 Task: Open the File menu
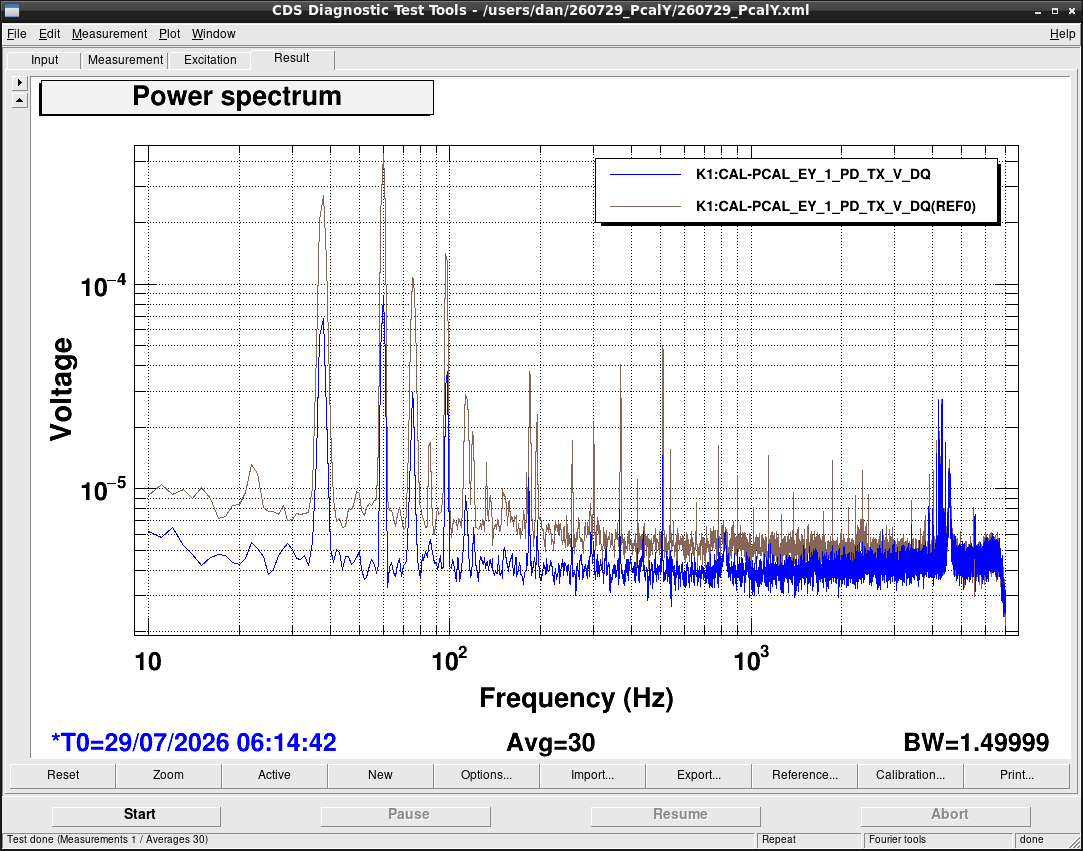tap(17, 34)
